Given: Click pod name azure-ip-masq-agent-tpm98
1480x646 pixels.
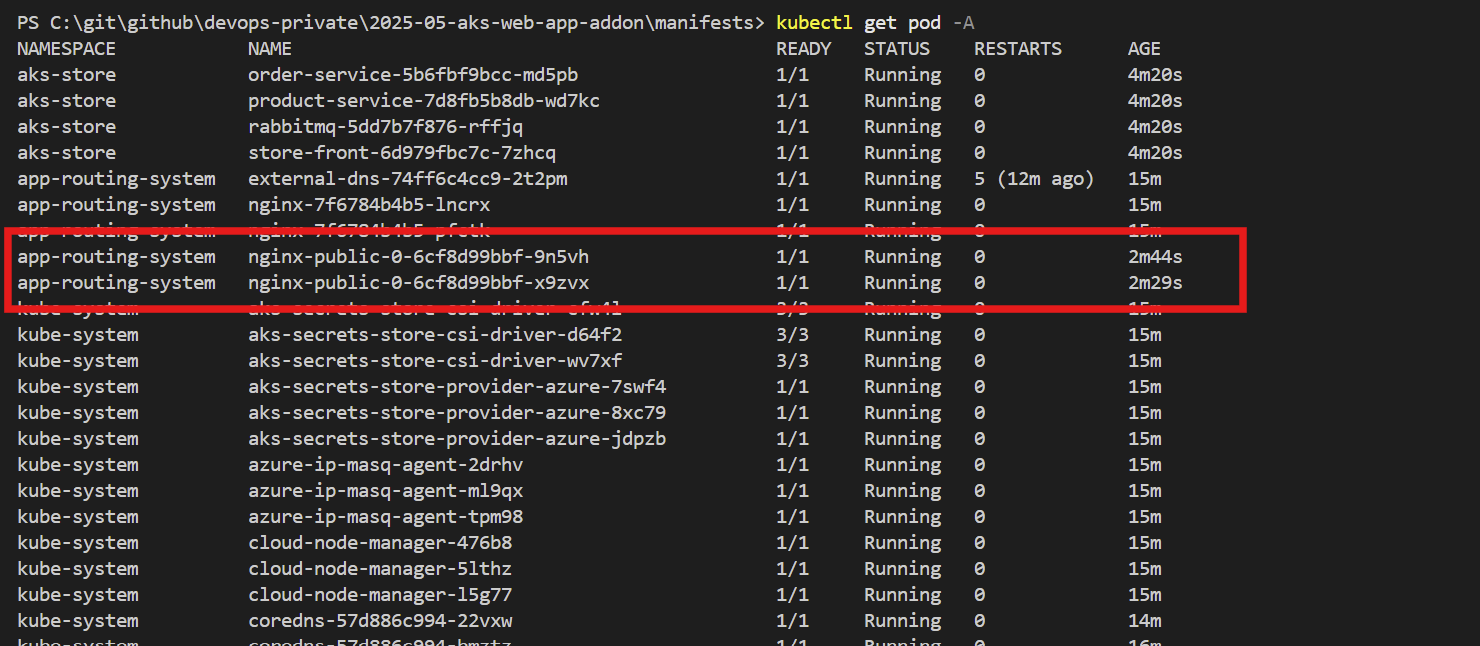Looking at the screenshot, I should pyautogui.click(x=386, y=517).
